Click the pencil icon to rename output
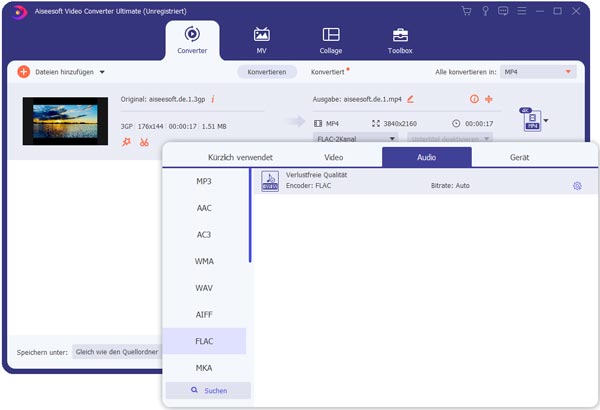Image resolution: width=600 pixels, height=410 pixels. [410, 99]
